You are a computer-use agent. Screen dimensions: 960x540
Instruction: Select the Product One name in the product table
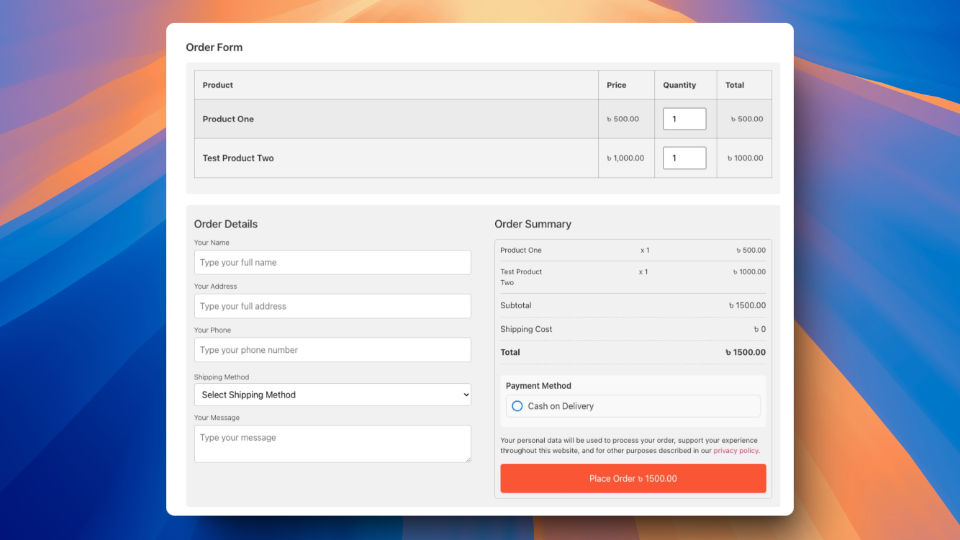228,119
